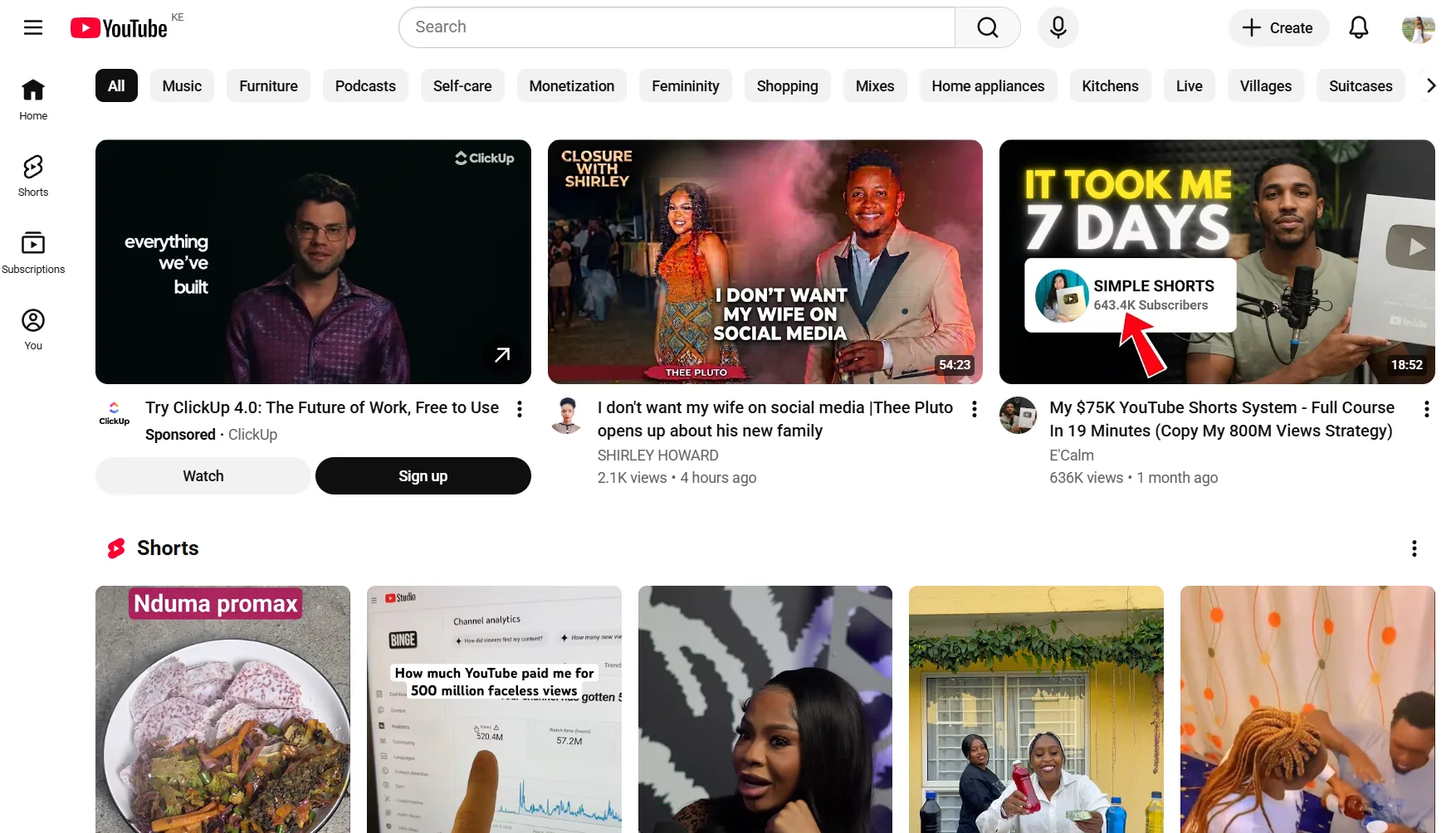Image resolution: width=1456 pixels, height=833 pixels.
Task: Open SHIRLEY HOWARD channel name link
Action: pyautogui.click(x=658, y=455)
